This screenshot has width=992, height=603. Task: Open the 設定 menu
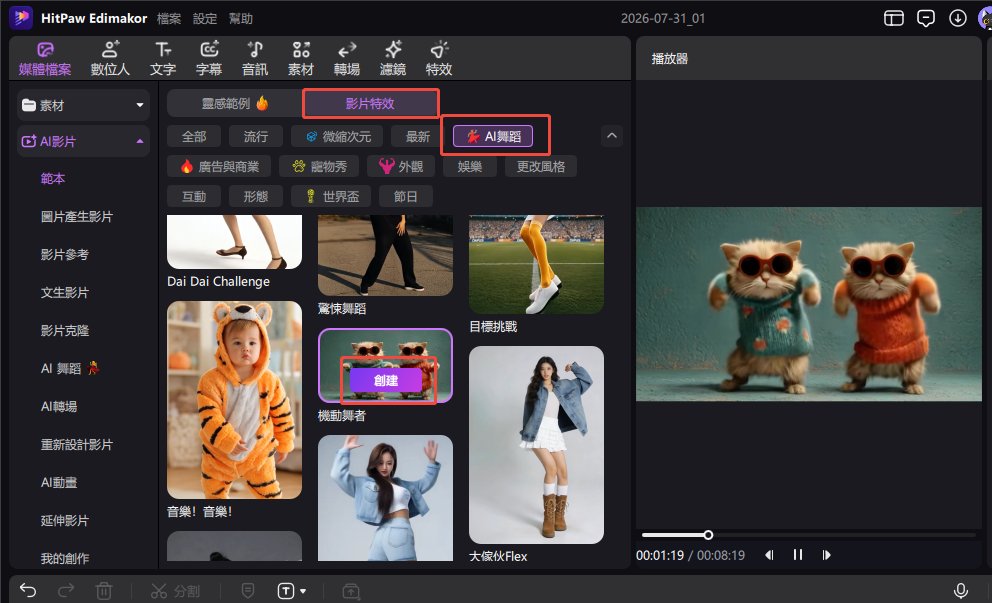coord(205,18)
